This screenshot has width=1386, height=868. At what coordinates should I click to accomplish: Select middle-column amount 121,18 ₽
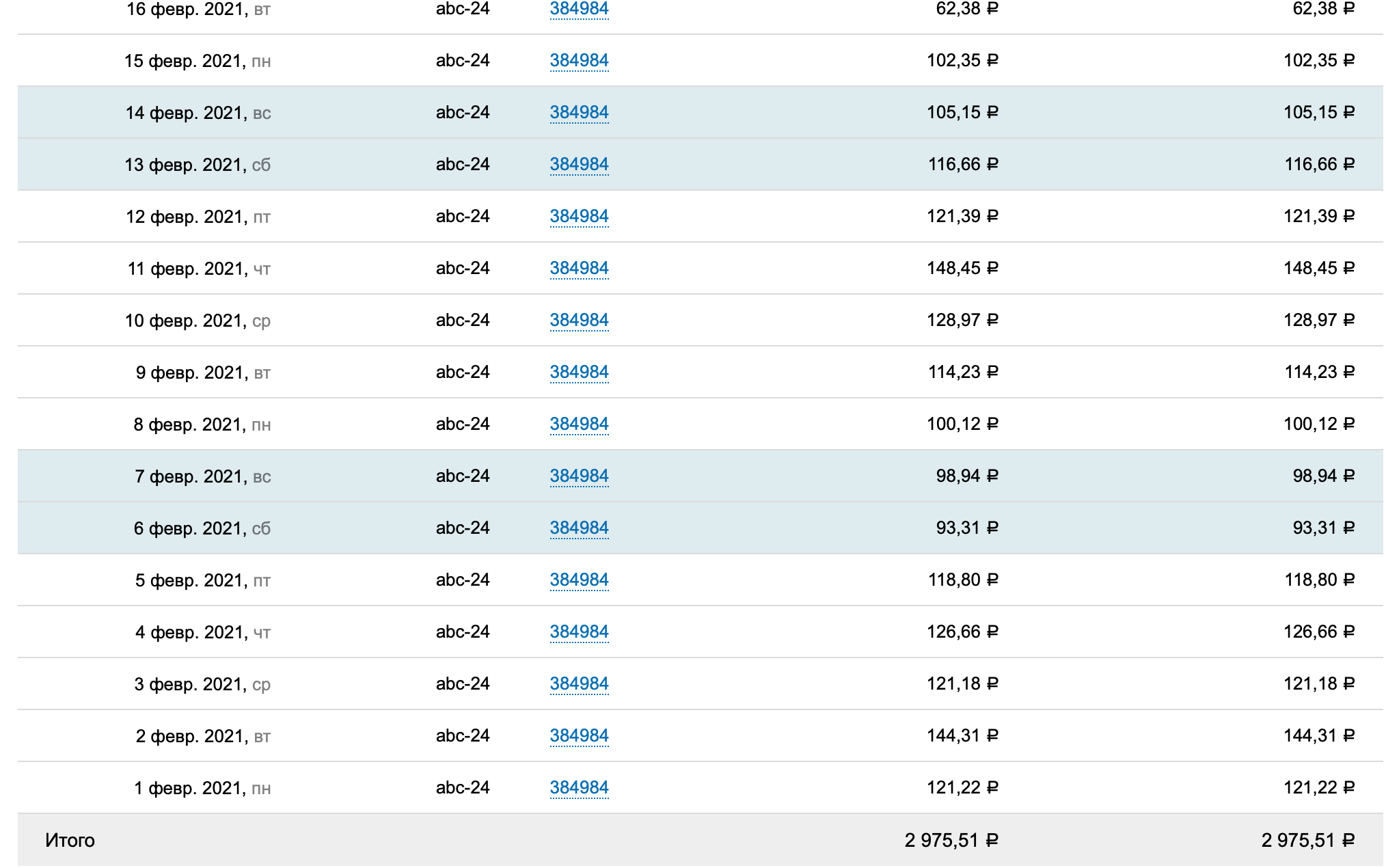pyautogui.click(x=962, y=683)
